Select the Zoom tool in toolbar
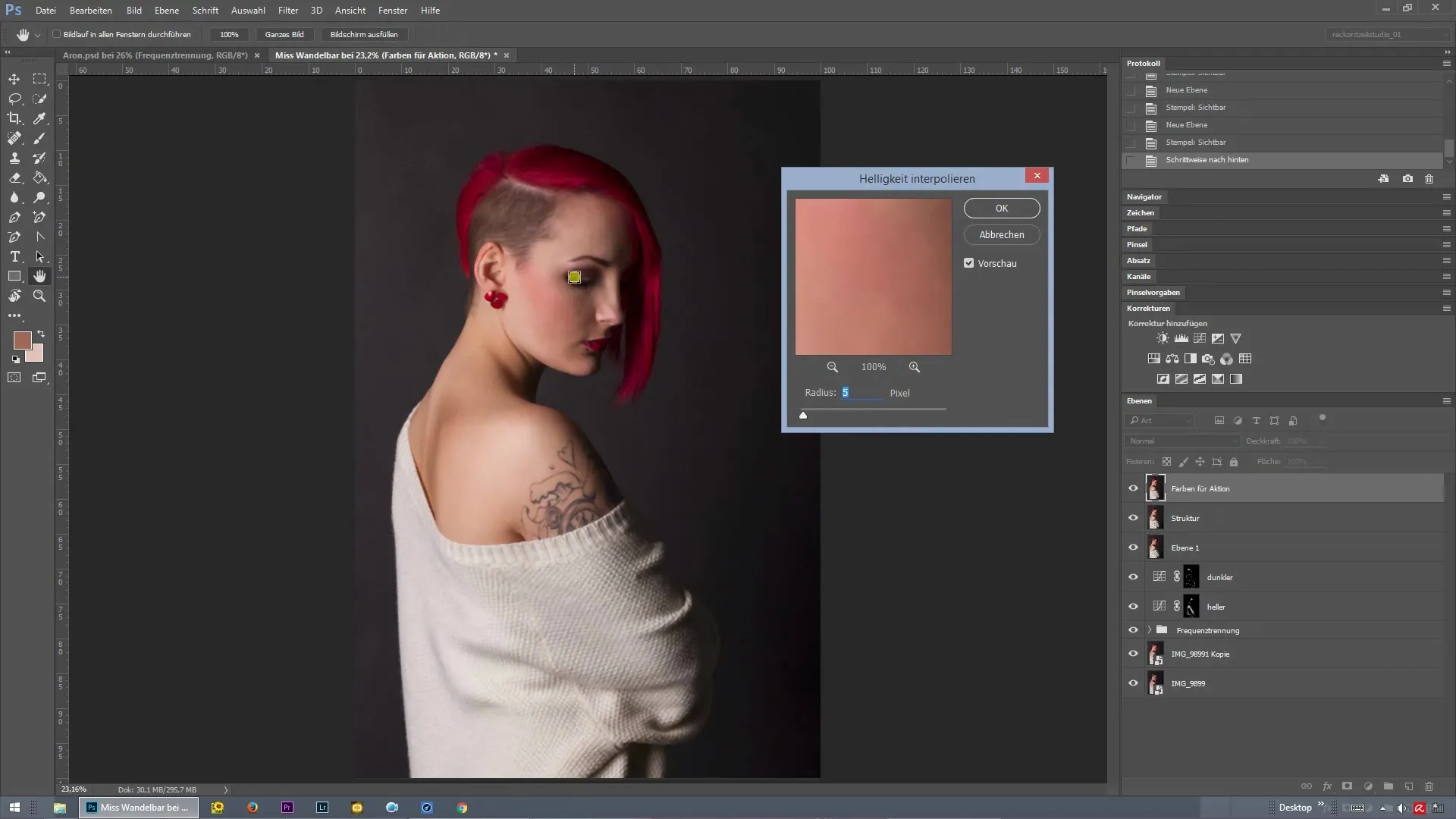 (39, 296)
